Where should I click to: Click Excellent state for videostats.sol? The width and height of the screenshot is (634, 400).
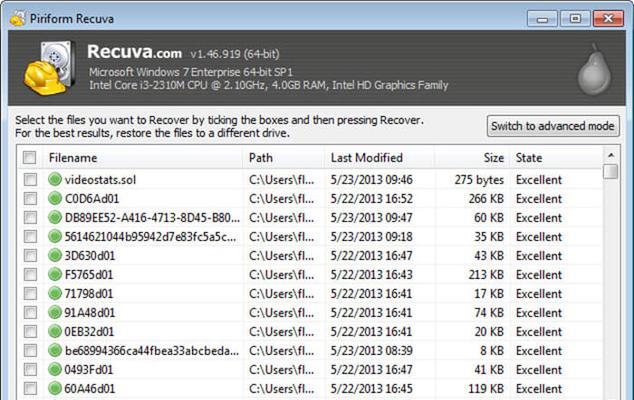(x=539, y=180)
